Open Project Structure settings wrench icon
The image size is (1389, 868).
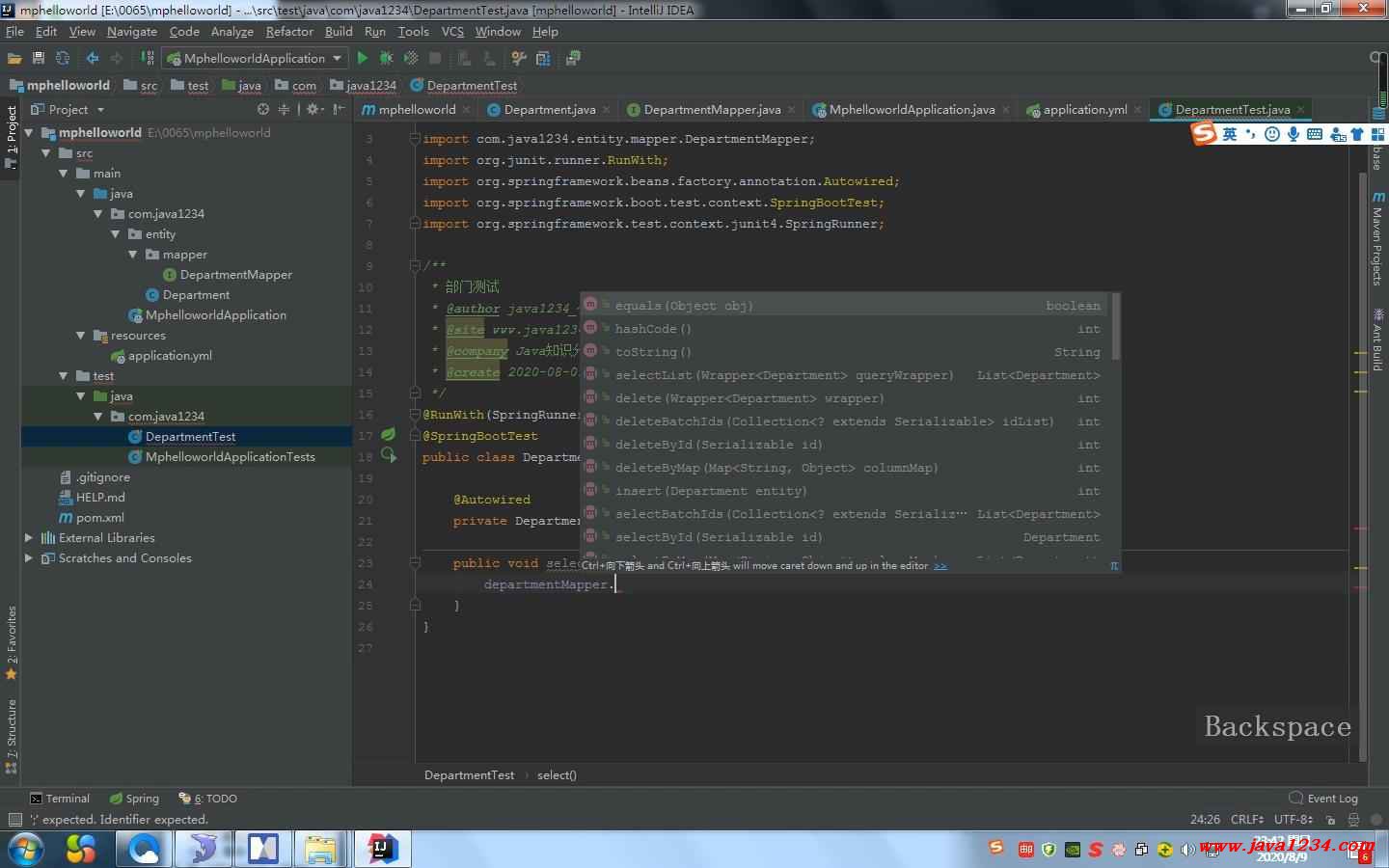519,59
